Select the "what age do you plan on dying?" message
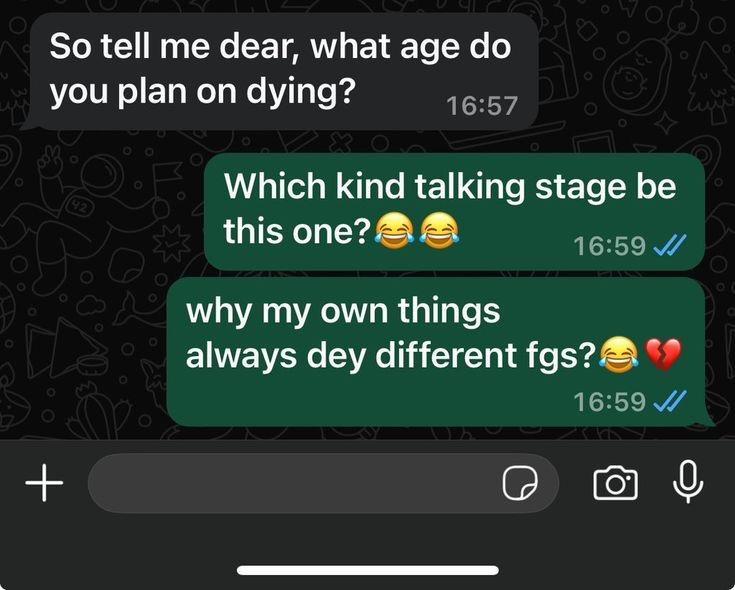Image resolution: width=735 pixels, height=590 pixels. [280, 69]
